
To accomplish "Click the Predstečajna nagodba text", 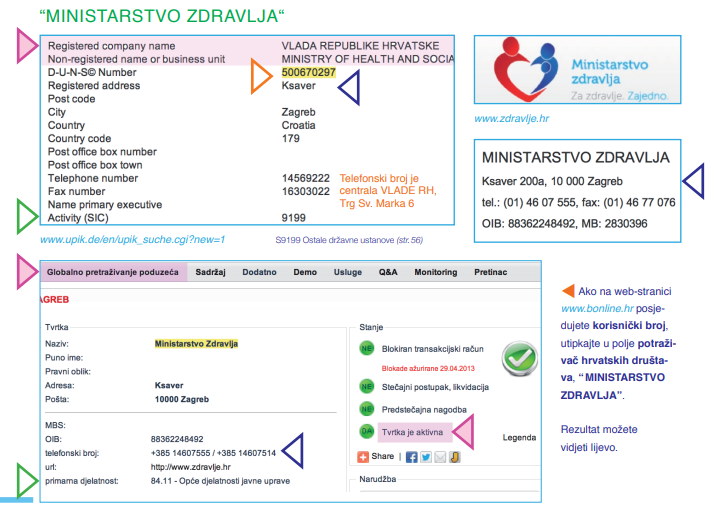I will (x=424, y=410).
